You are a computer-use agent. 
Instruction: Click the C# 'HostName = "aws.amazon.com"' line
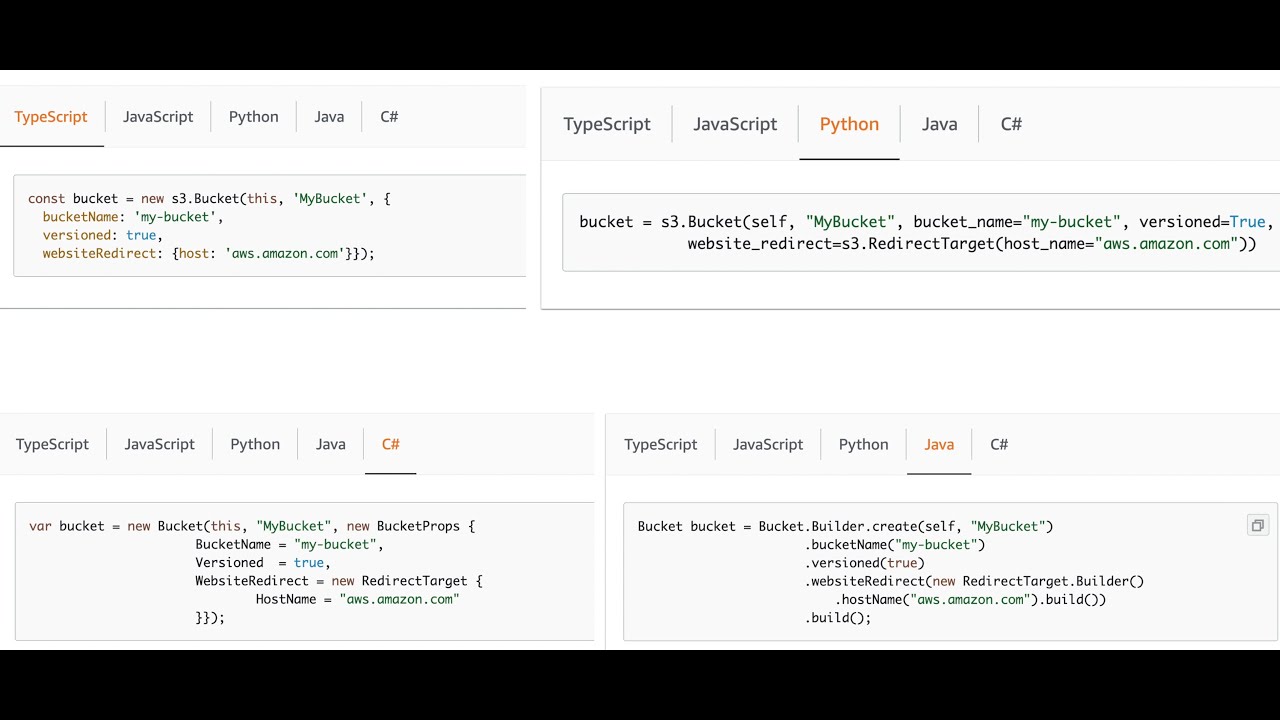click(357, 599)
